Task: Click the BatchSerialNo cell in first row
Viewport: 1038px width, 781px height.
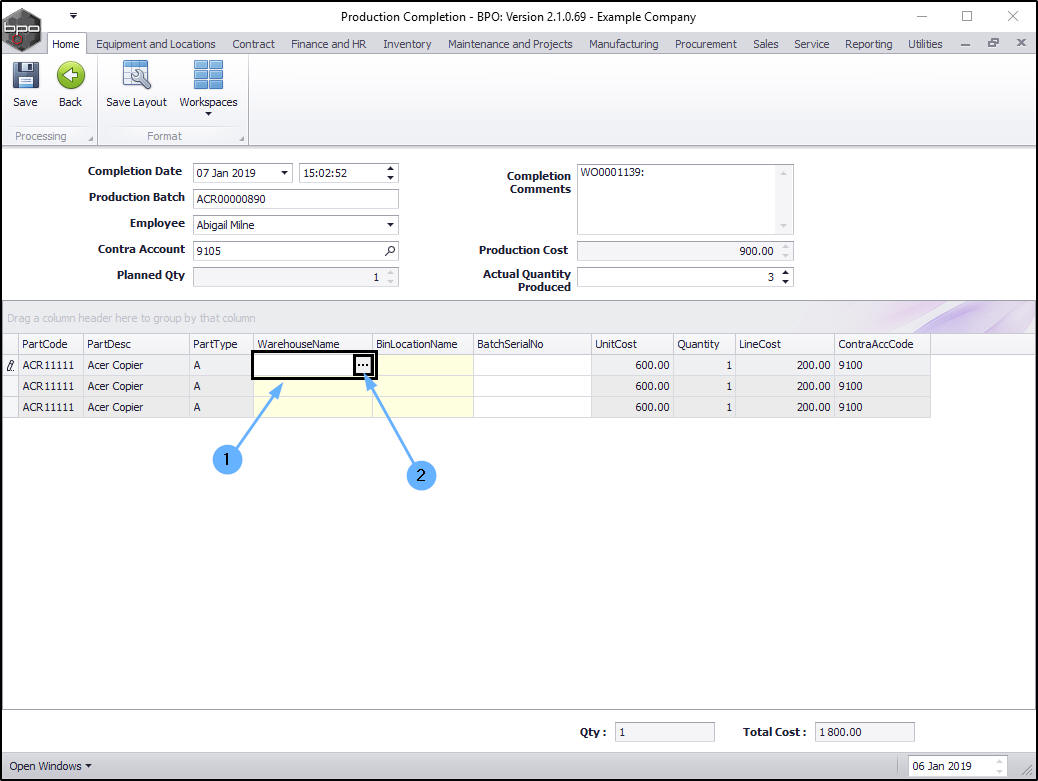Action: click(532, 365)
